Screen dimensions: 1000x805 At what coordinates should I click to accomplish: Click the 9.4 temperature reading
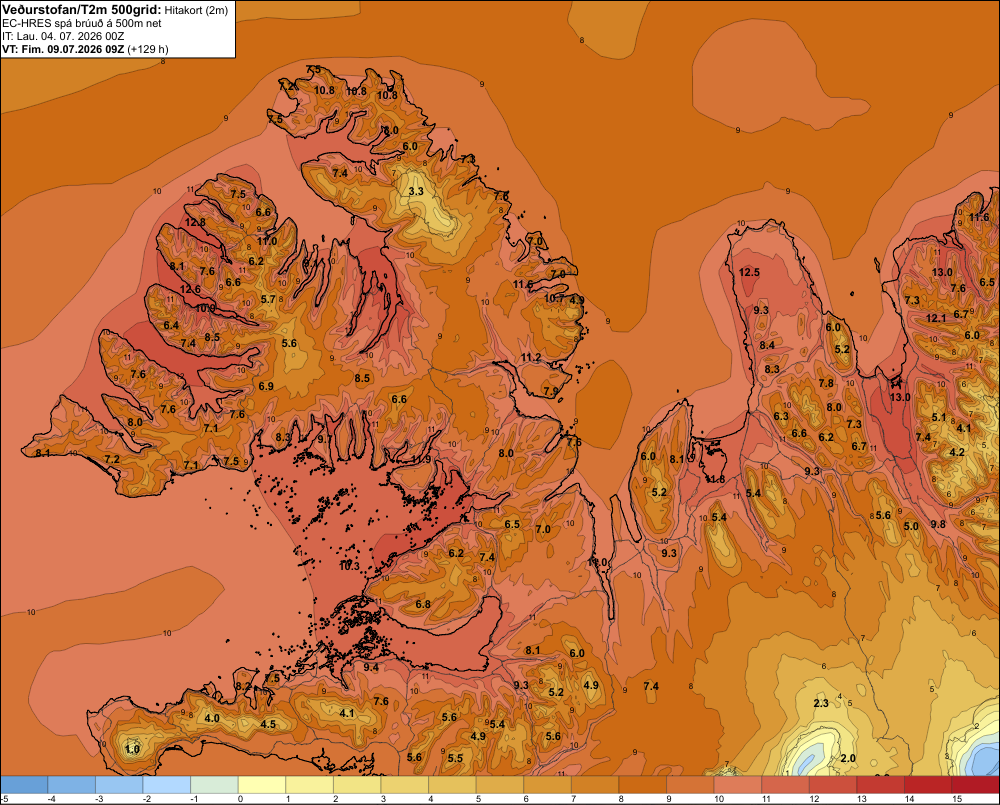pyautogui.click(x=371, y=667)
